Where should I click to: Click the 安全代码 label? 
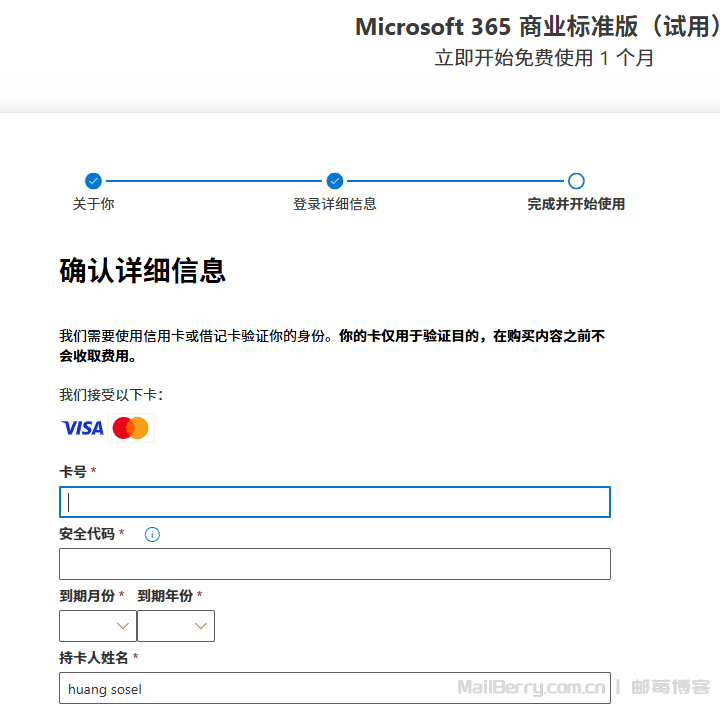click(x=87, y=534)
